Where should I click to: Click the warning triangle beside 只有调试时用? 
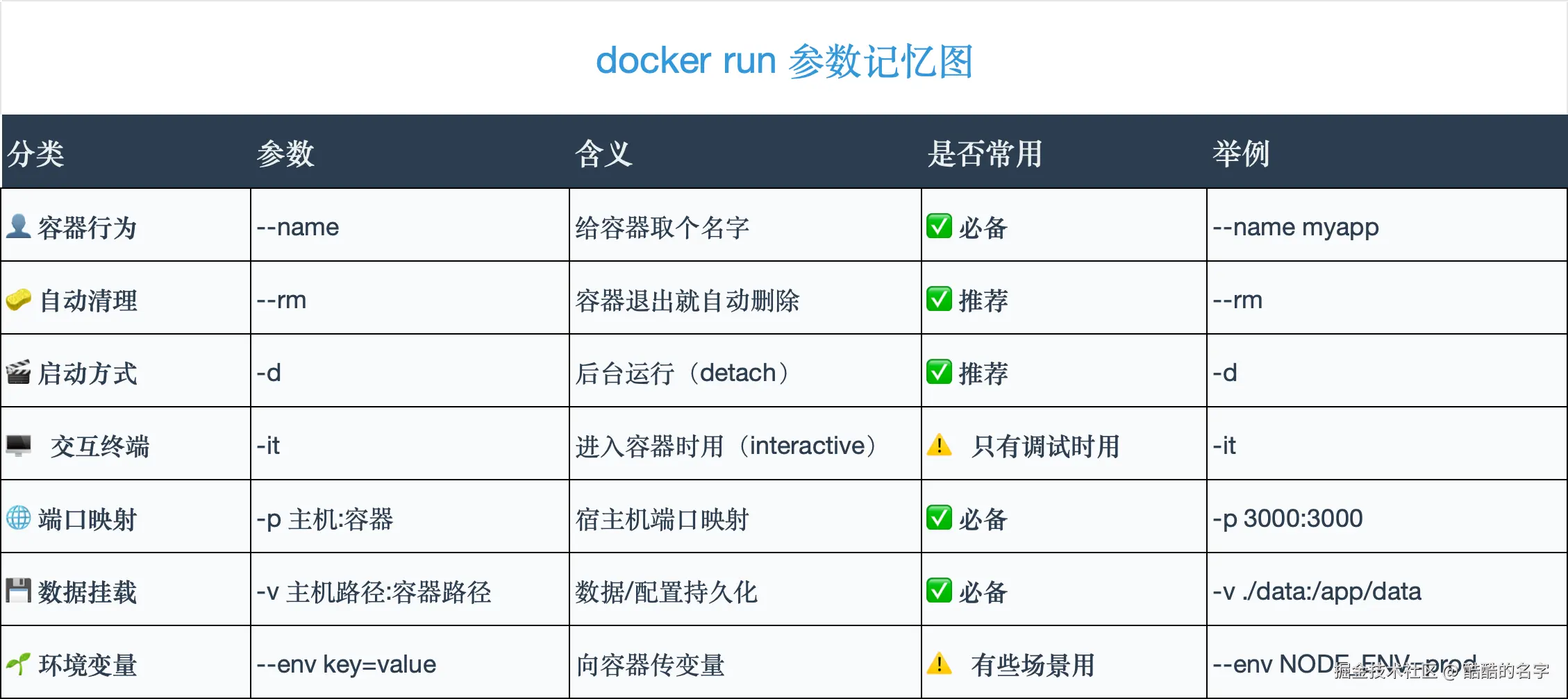click(940, 445)
